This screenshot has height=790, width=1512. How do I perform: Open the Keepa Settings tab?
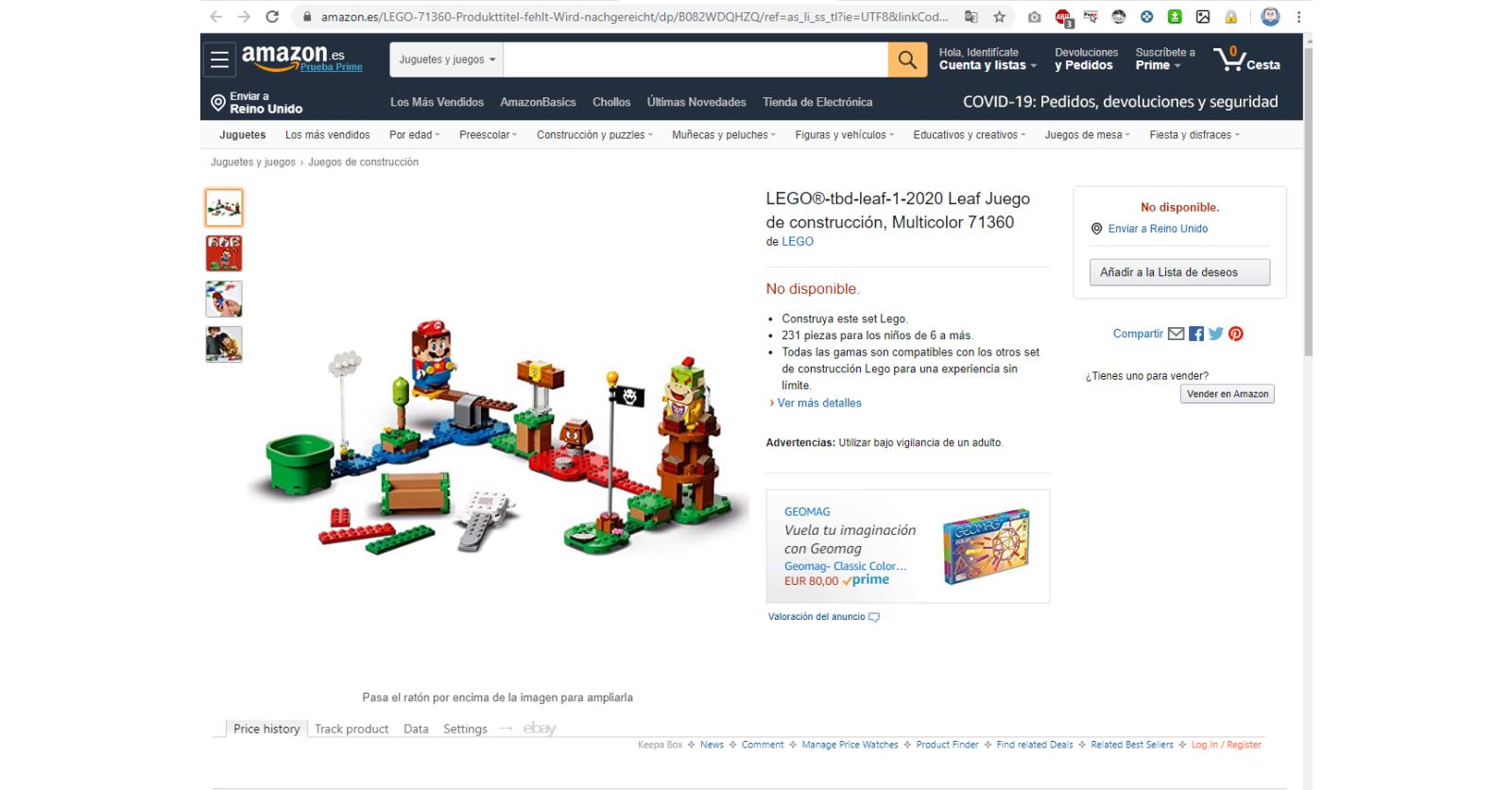pos(465,730)
